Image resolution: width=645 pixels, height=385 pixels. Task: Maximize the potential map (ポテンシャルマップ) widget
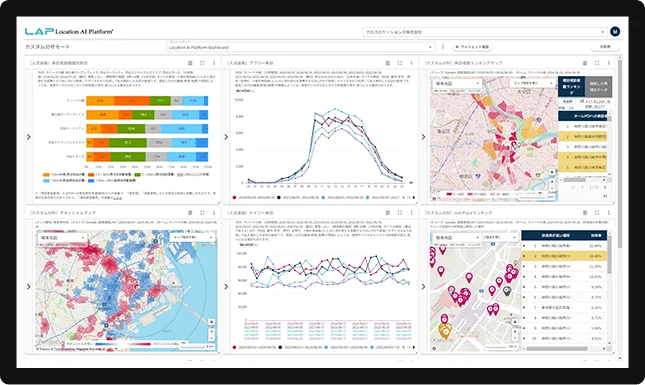tap(202, 213)
